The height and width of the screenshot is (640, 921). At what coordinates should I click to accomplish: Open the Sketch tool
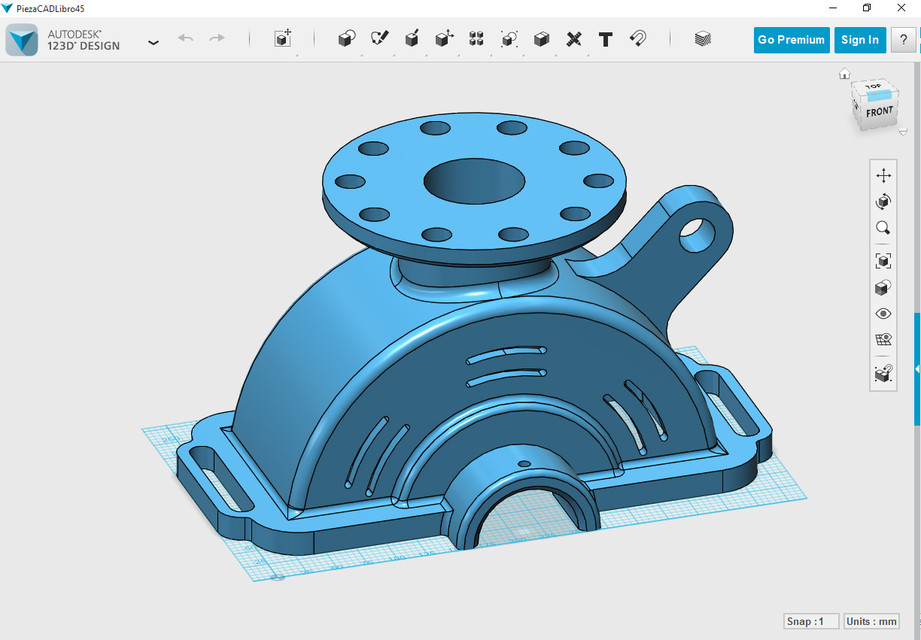(x=378, y=37)
